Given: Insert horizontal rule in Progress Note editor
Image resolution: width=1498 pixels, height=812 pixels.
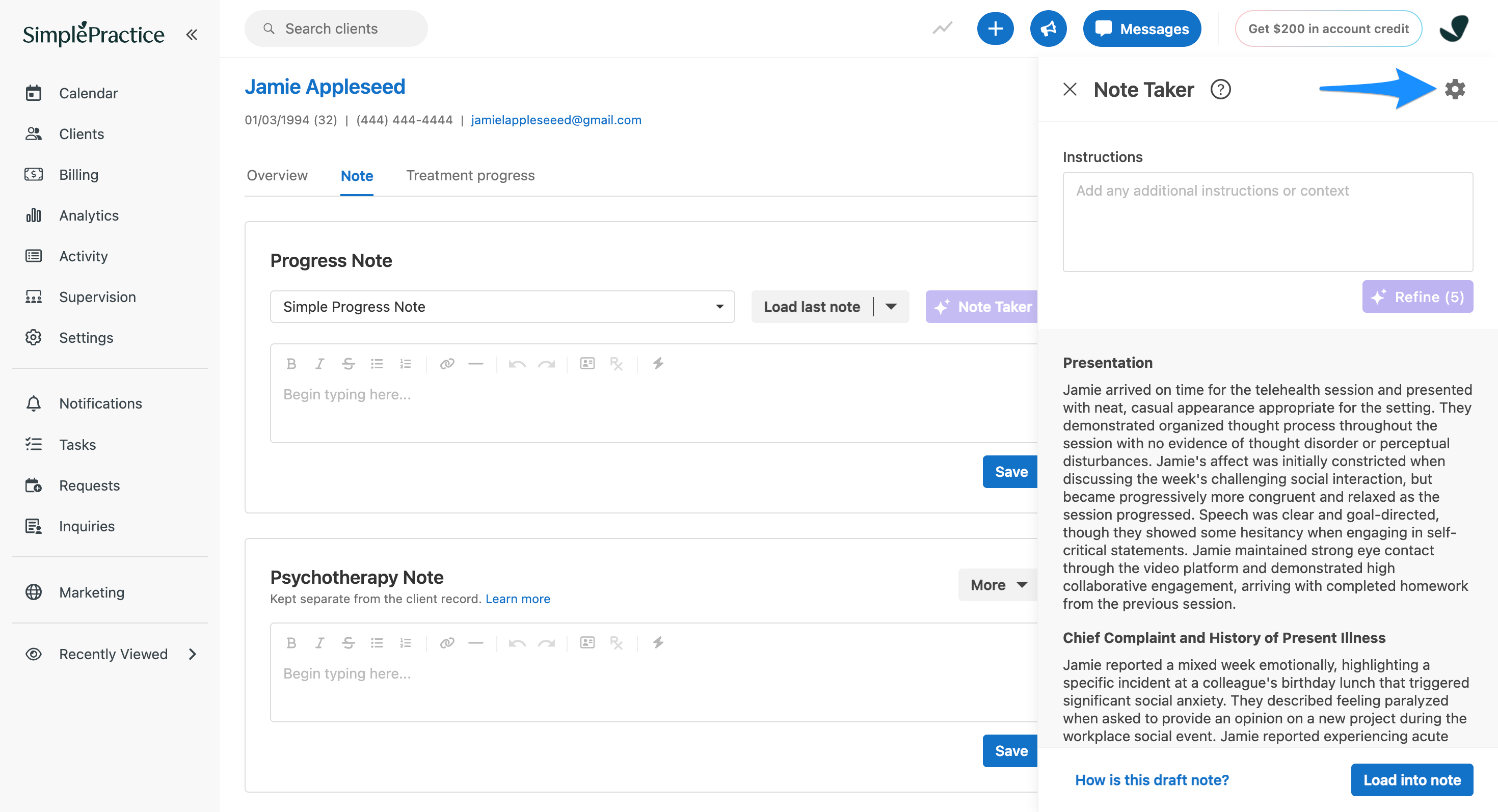Looking at the screenshot, I should click(x=476, y=363).
